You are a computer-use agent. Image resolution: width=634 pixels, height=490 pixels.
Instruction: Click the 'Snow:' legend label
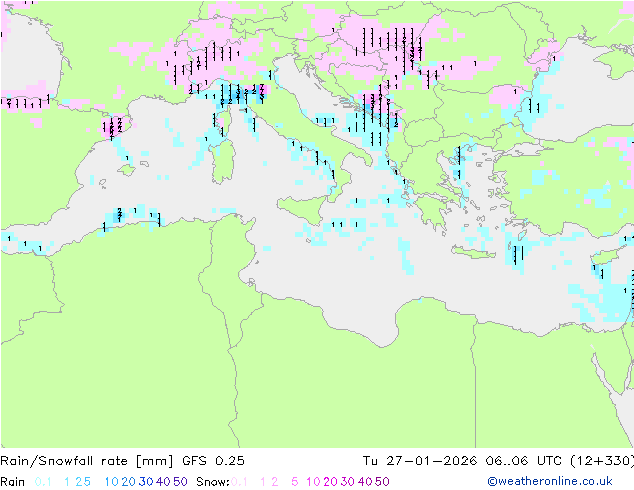click(x=213, y=482)
